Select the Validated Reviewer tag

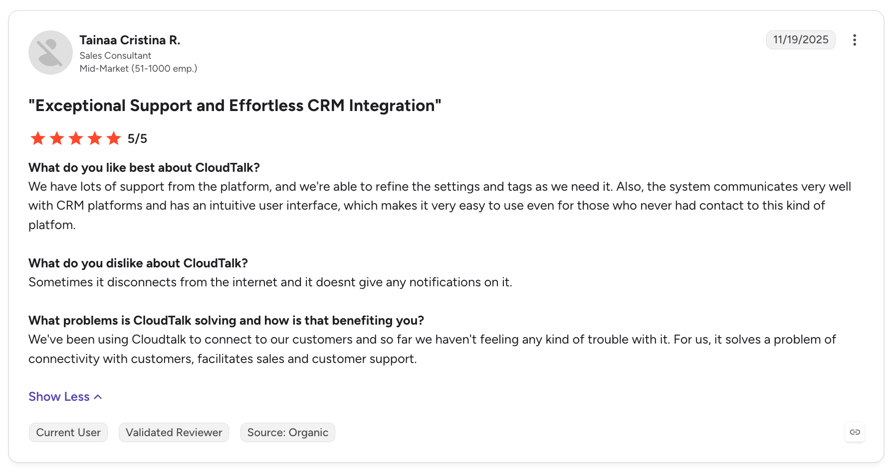(174, 433)
